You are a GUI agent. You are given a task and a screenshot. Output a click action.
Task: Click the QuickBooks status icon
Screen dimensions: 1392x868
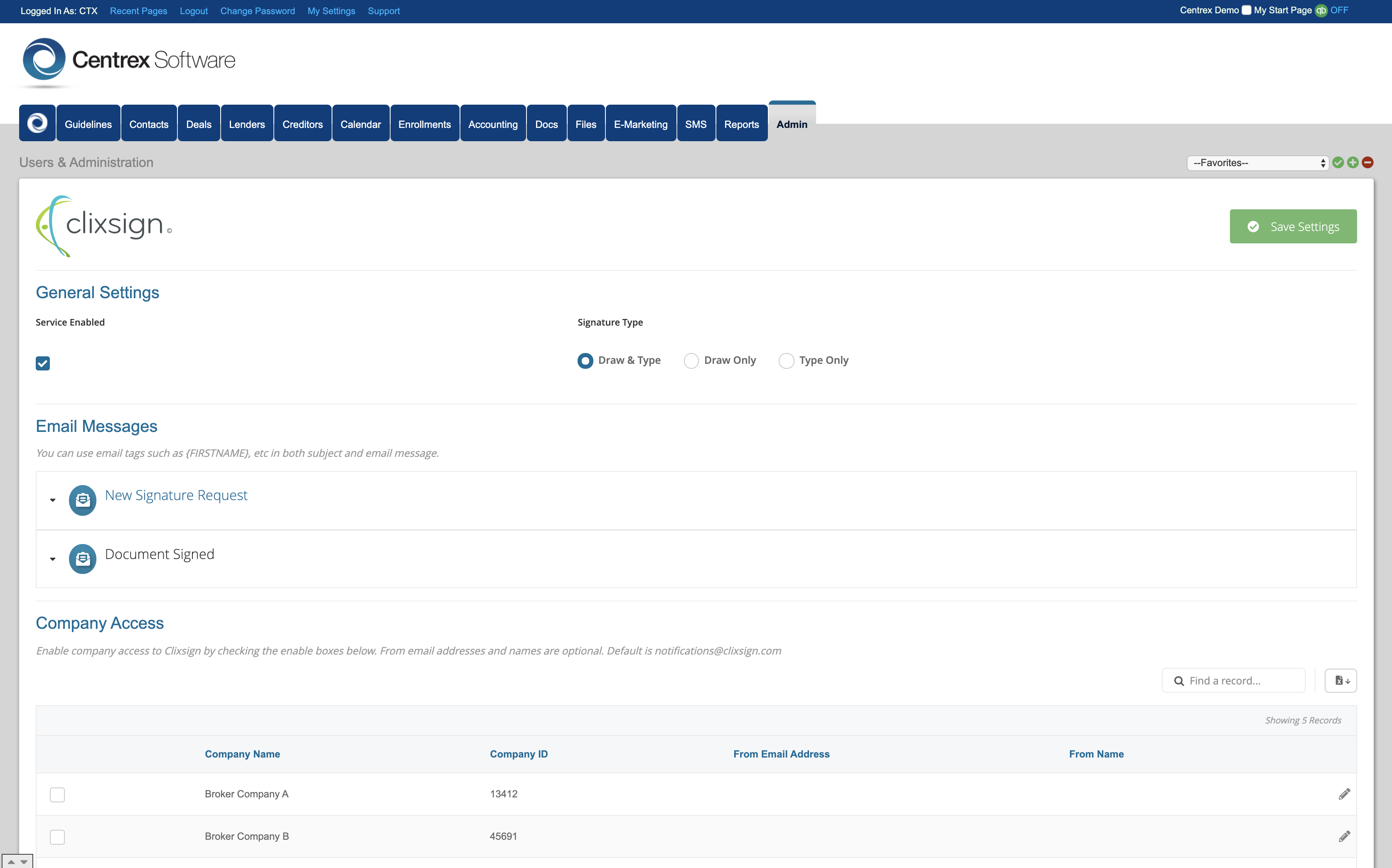1321,11
